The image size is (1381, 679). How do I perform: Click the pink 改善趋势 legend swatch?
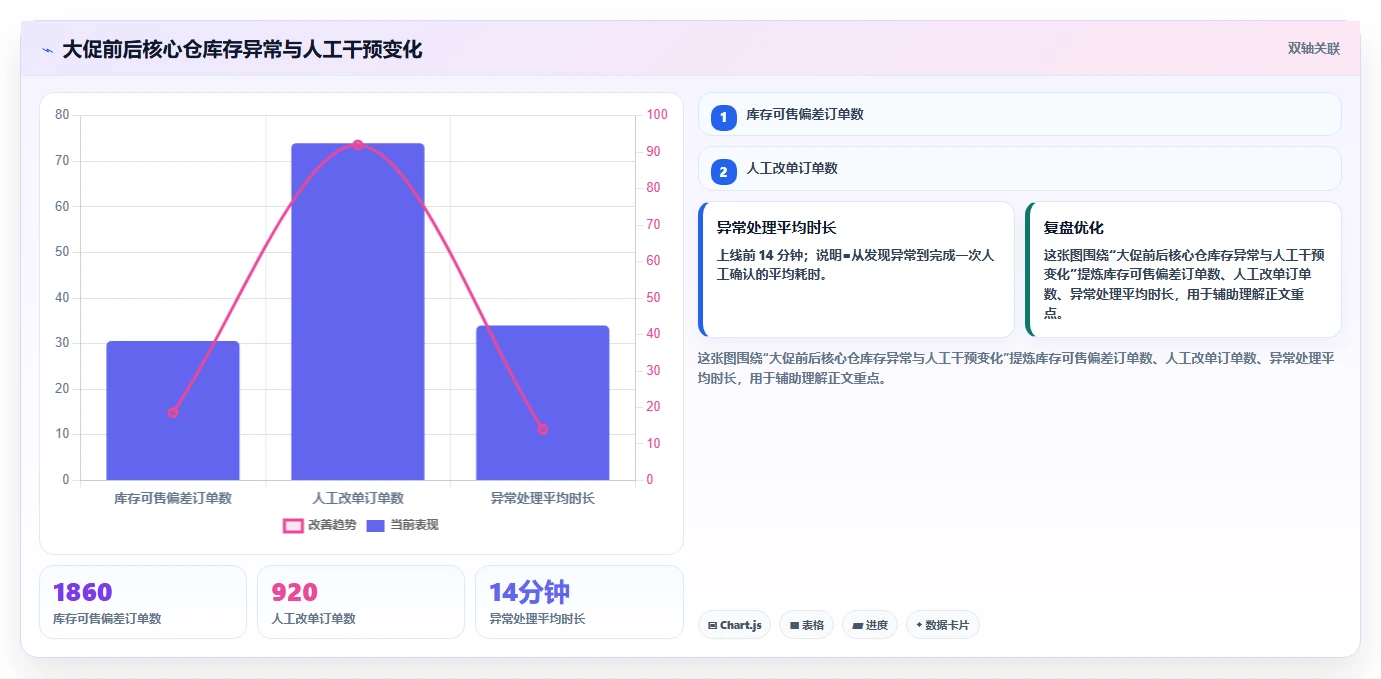tap(293, 526)
